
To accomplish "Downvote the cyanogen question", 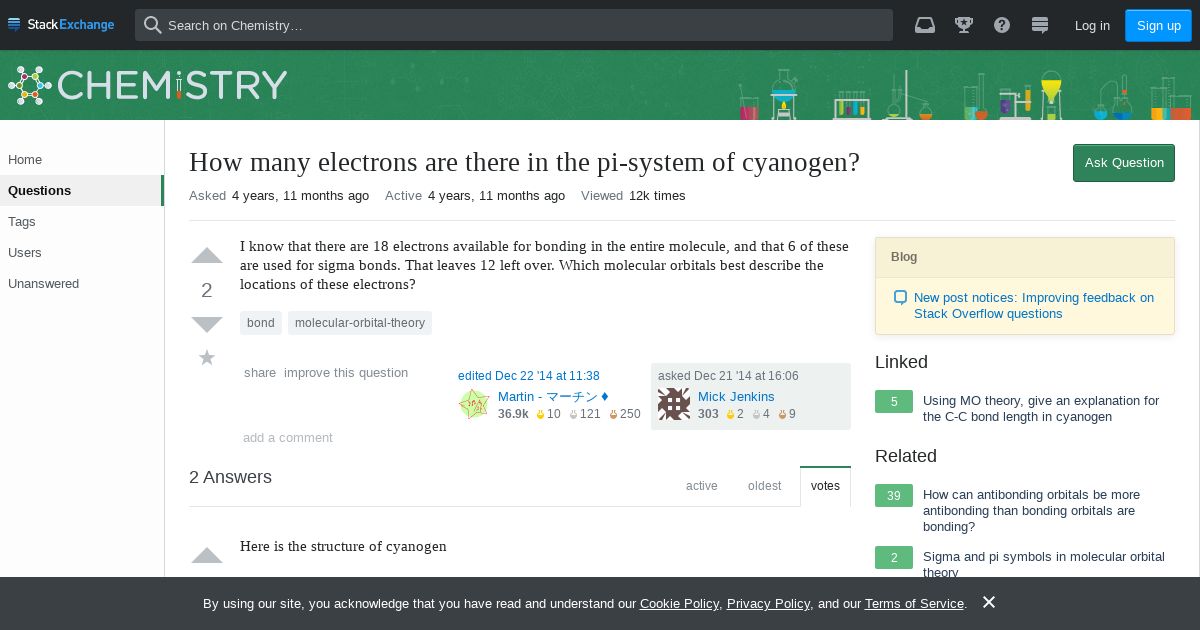I will (207, 324).
